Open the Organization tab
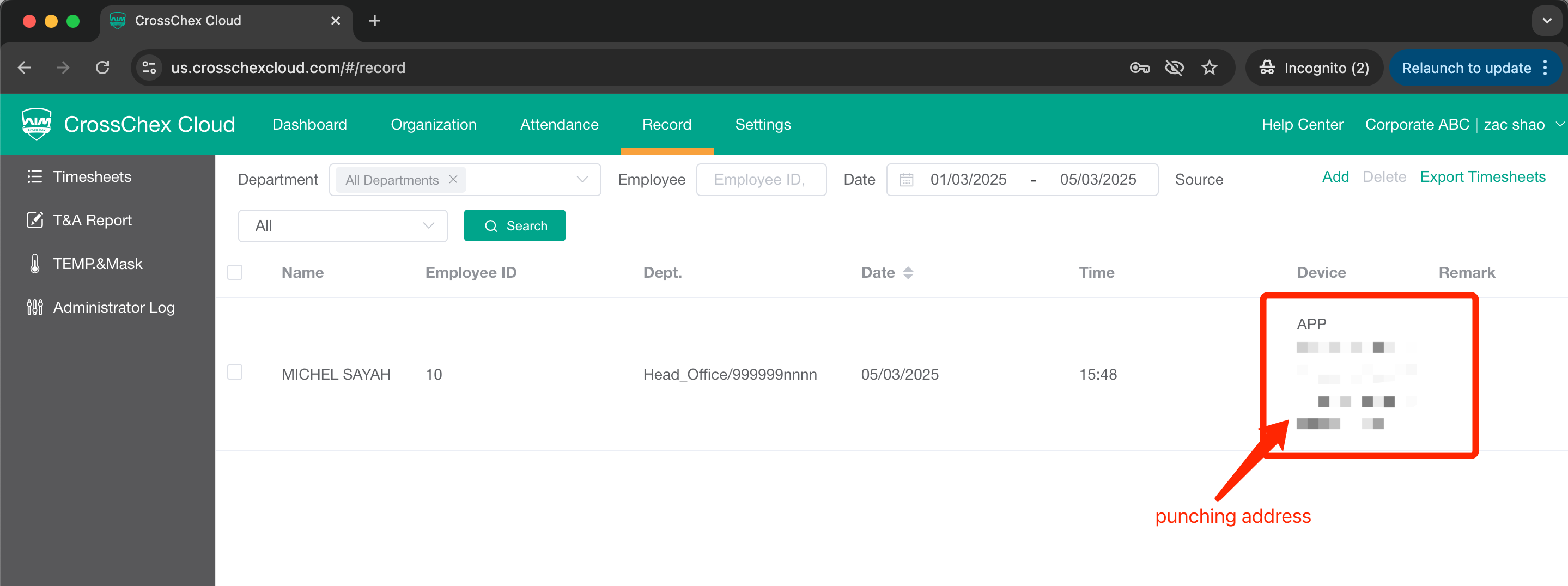The height and width of the screenshot is (586, 1568). 433,124
